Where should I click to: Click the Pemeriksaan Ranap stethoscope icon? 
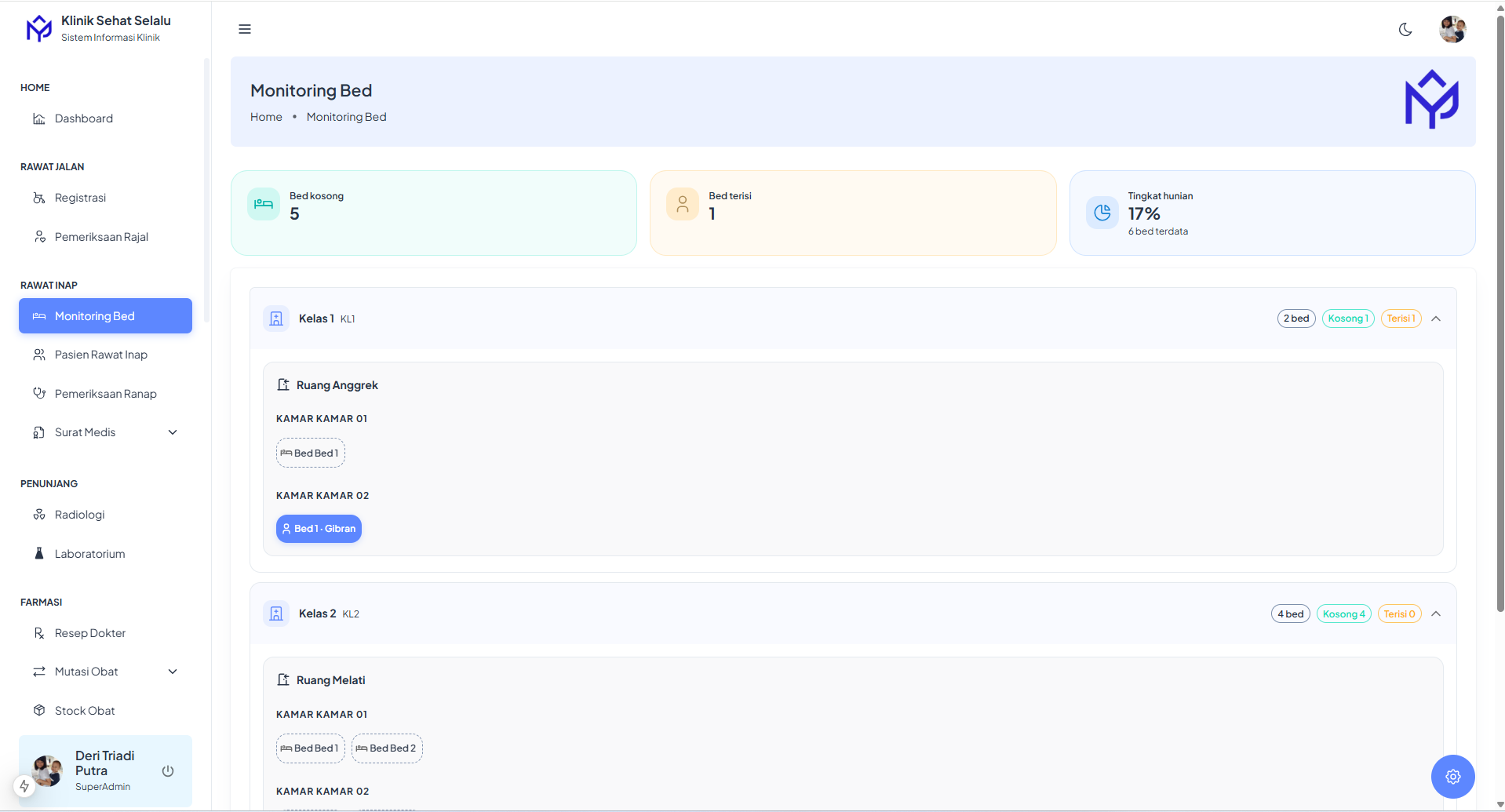[39, 393]
